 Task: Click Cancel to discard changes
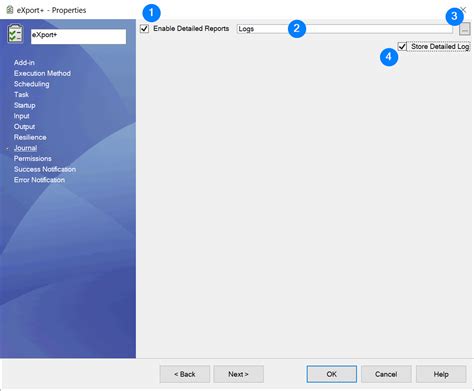point(386,374)
